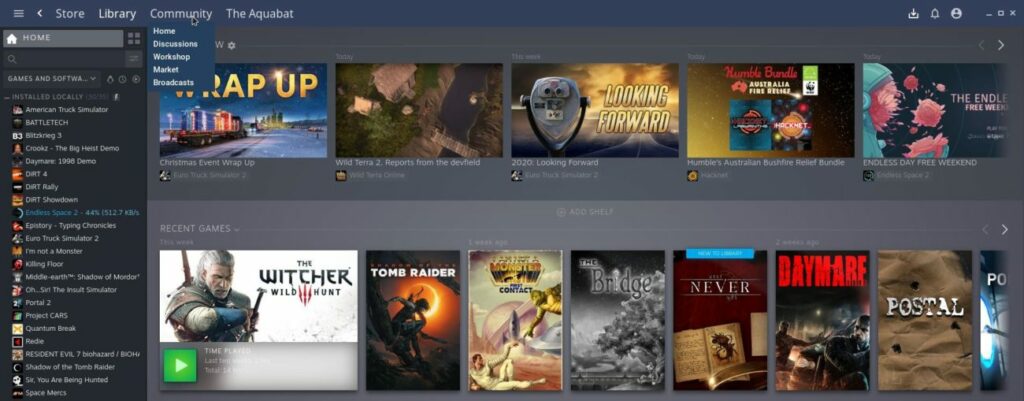Open the notifications bell
1024x401 pixels.
[935, 14]
